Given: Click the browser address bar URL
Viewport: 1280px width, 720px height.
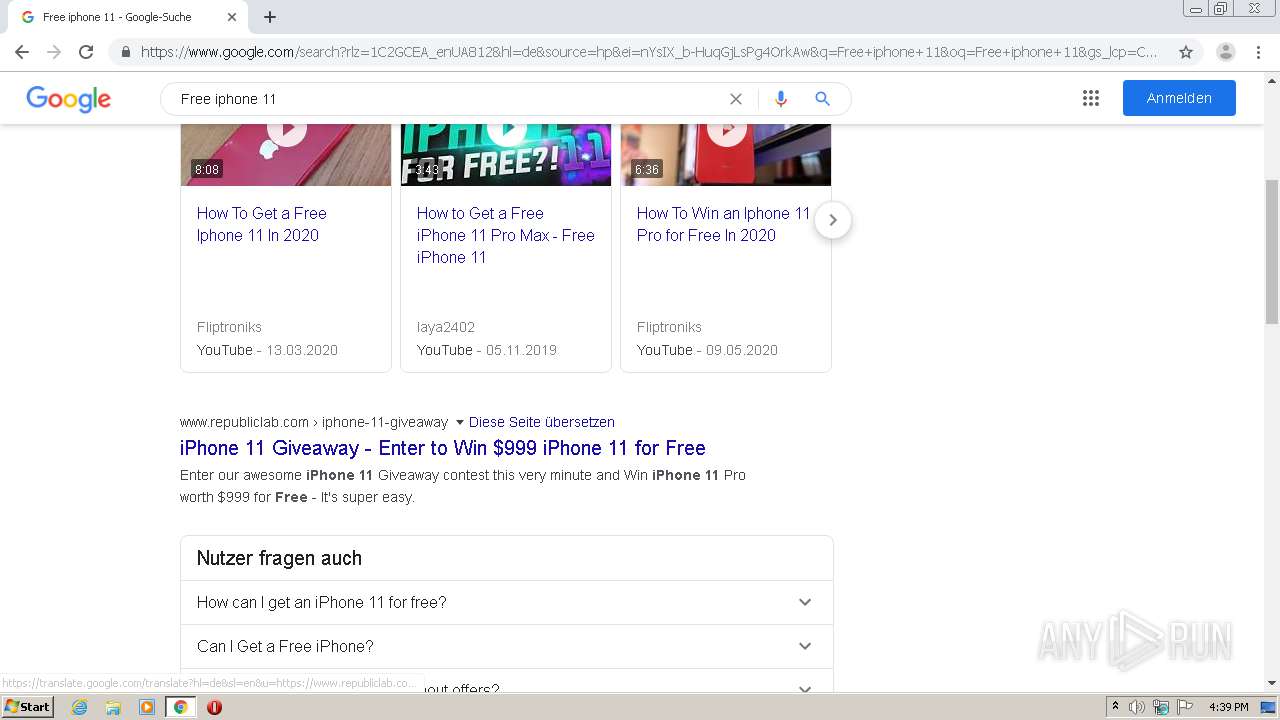Looking at the screenshot, I should point(648,52).
